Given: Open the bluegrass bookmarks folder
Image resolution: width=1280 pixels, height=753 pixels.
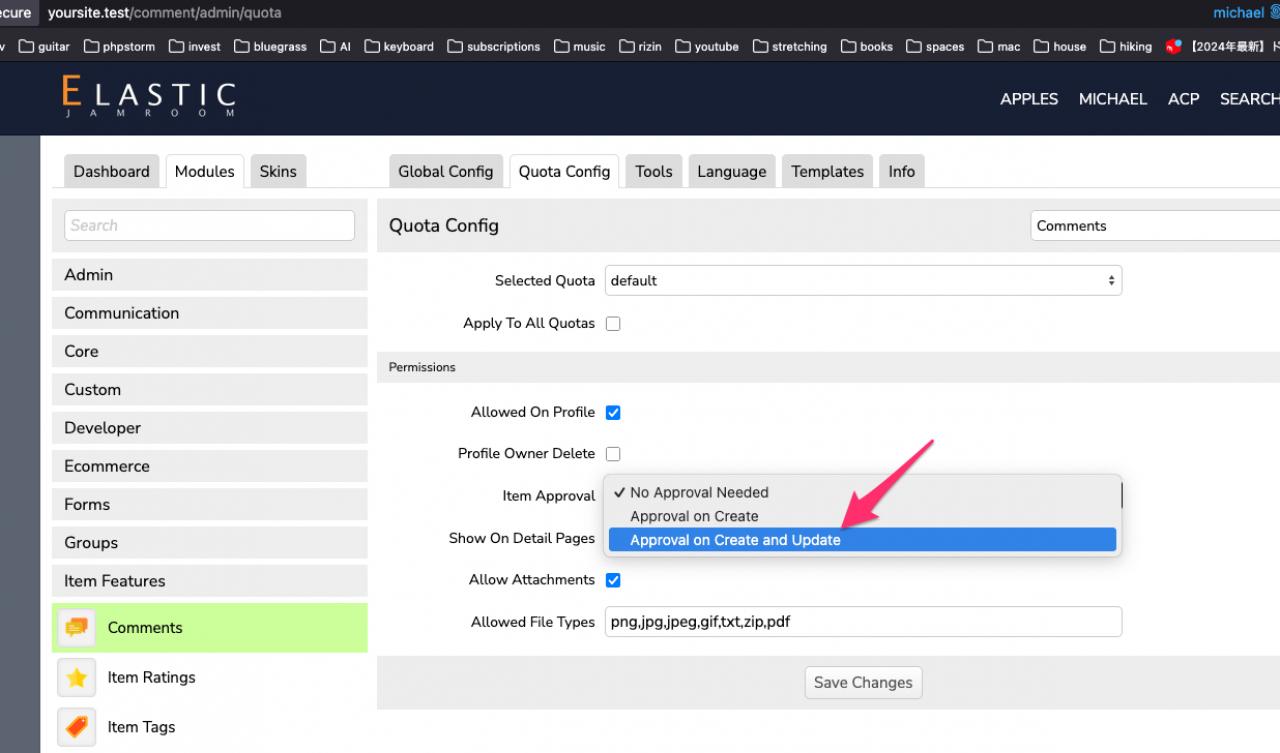Looking at the screenshot, I should 270,46.
